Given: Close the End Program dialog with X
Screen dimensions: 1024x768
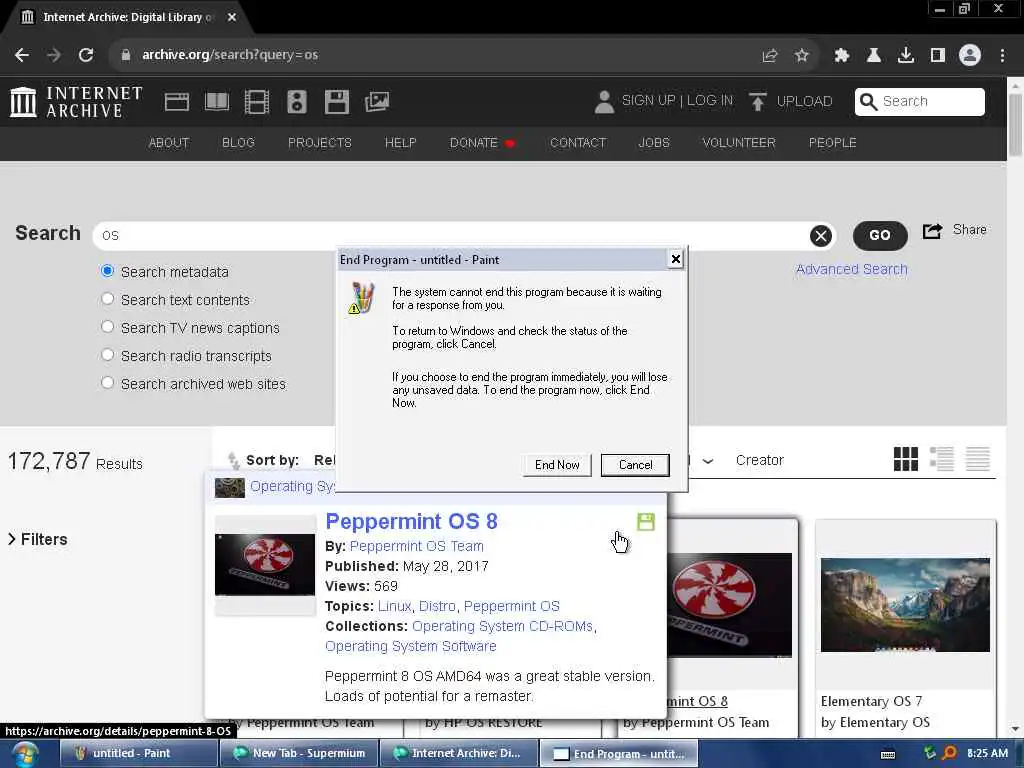Looking at the screenshot, I should pyautogui.click(x=676, y=259).
